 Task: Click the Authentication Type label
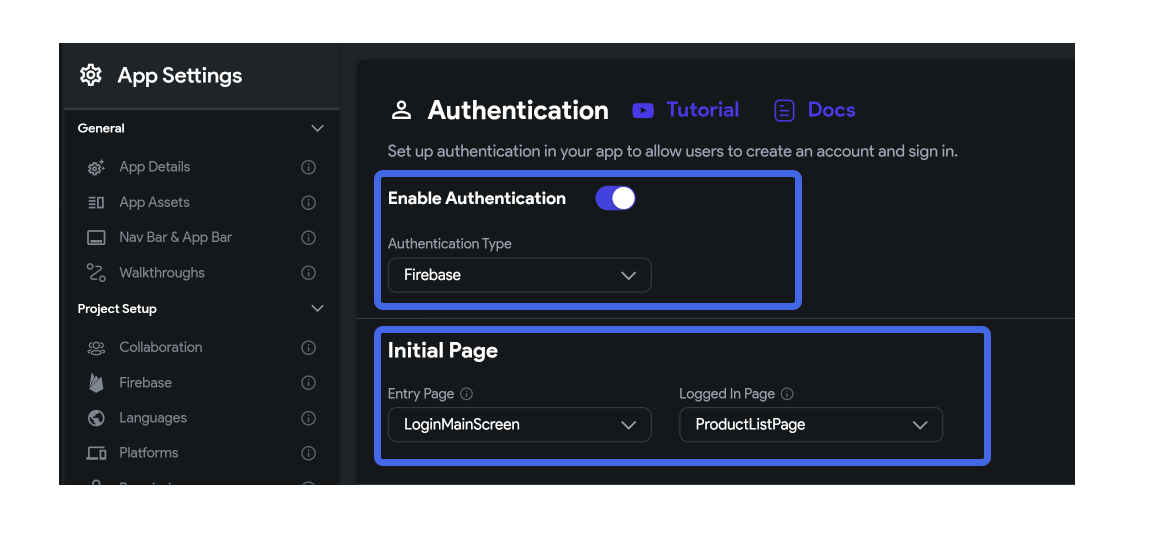tap(449, 244)
